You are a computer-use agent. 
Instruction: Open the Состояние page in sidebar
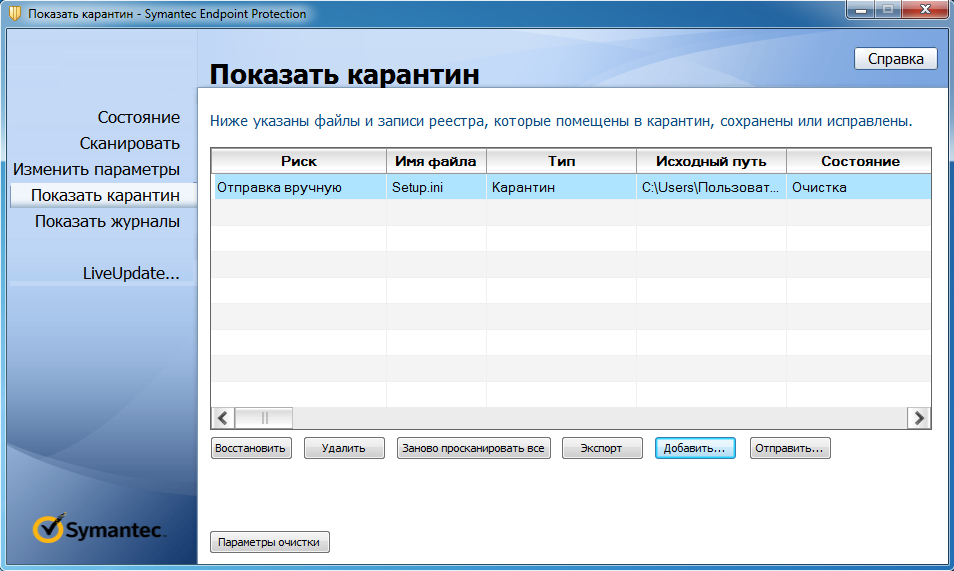coord(139,117)
